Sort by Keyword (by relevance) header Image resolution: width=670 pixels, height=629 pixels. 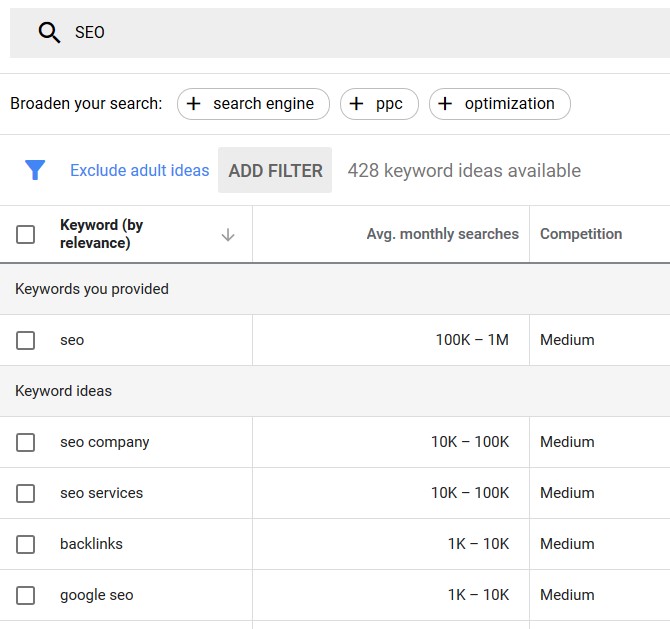pos(103,234)
